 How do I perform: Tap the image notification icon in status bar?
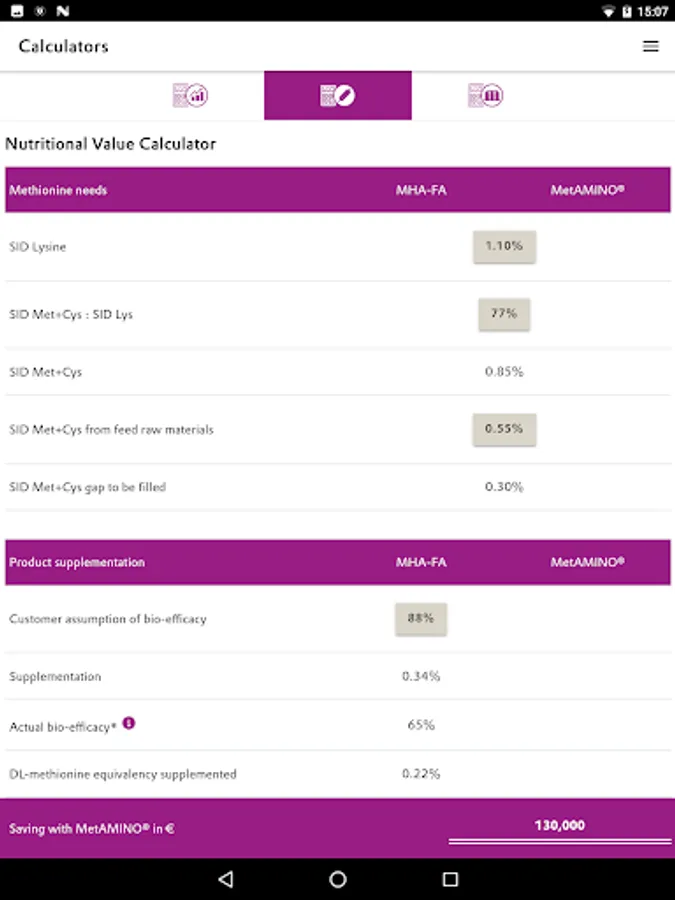click(x=17, y=11)
